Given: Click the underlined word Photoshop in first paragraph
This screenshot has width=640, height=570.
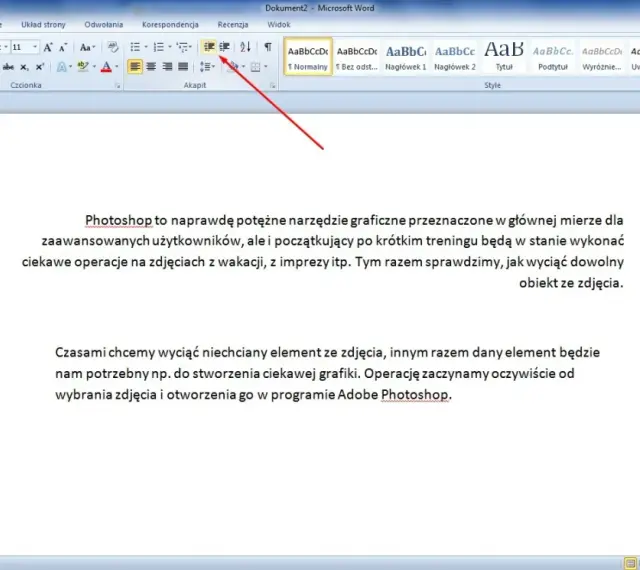Looking at the screenshot, I should pyautogui.click(x=118, y=220).
